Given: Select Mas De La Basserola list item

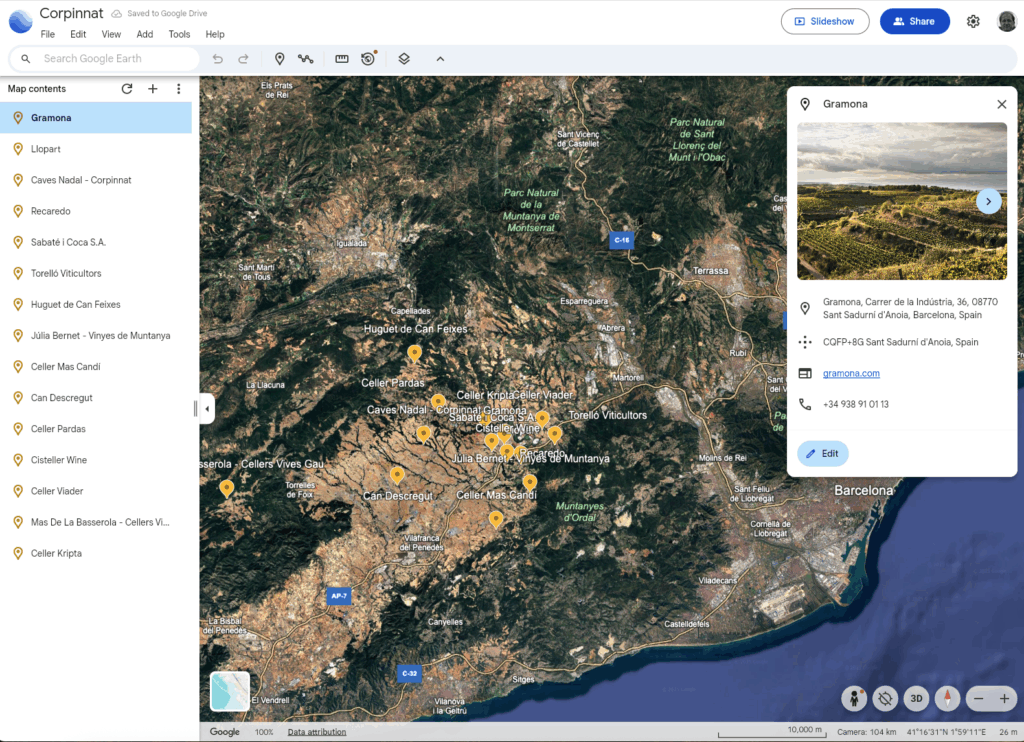Looking at the screenshot, I should coord(96,523).
